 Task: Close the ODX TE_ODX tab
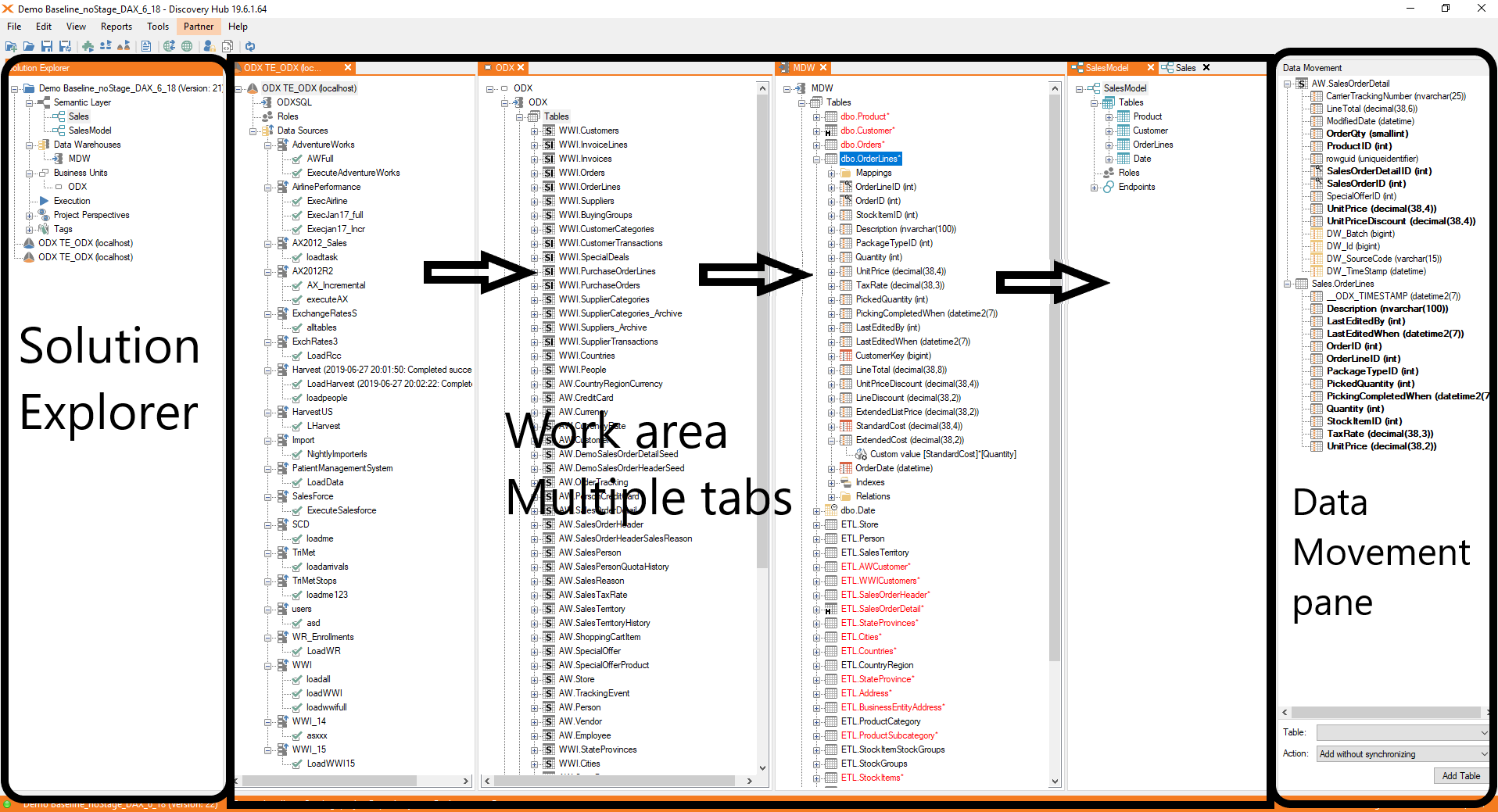click(348, 68)
